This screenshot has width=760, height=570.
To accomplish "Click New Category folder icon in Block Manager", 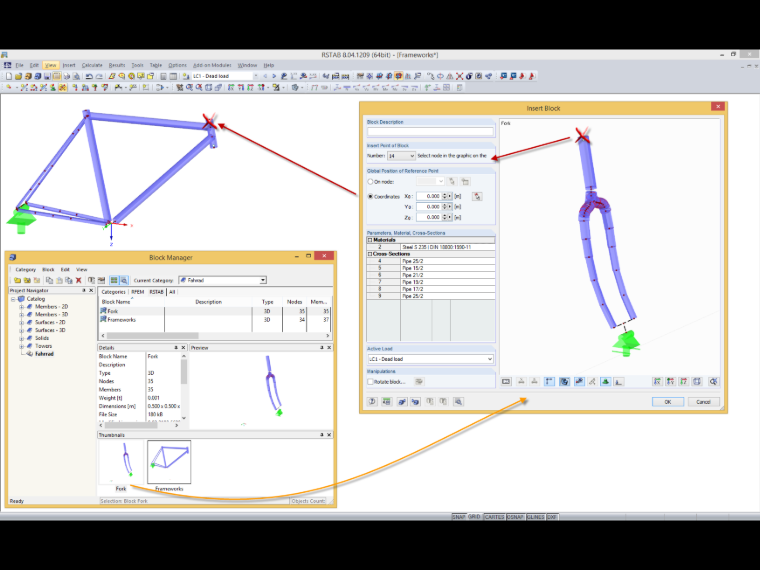I will [17, 280].
